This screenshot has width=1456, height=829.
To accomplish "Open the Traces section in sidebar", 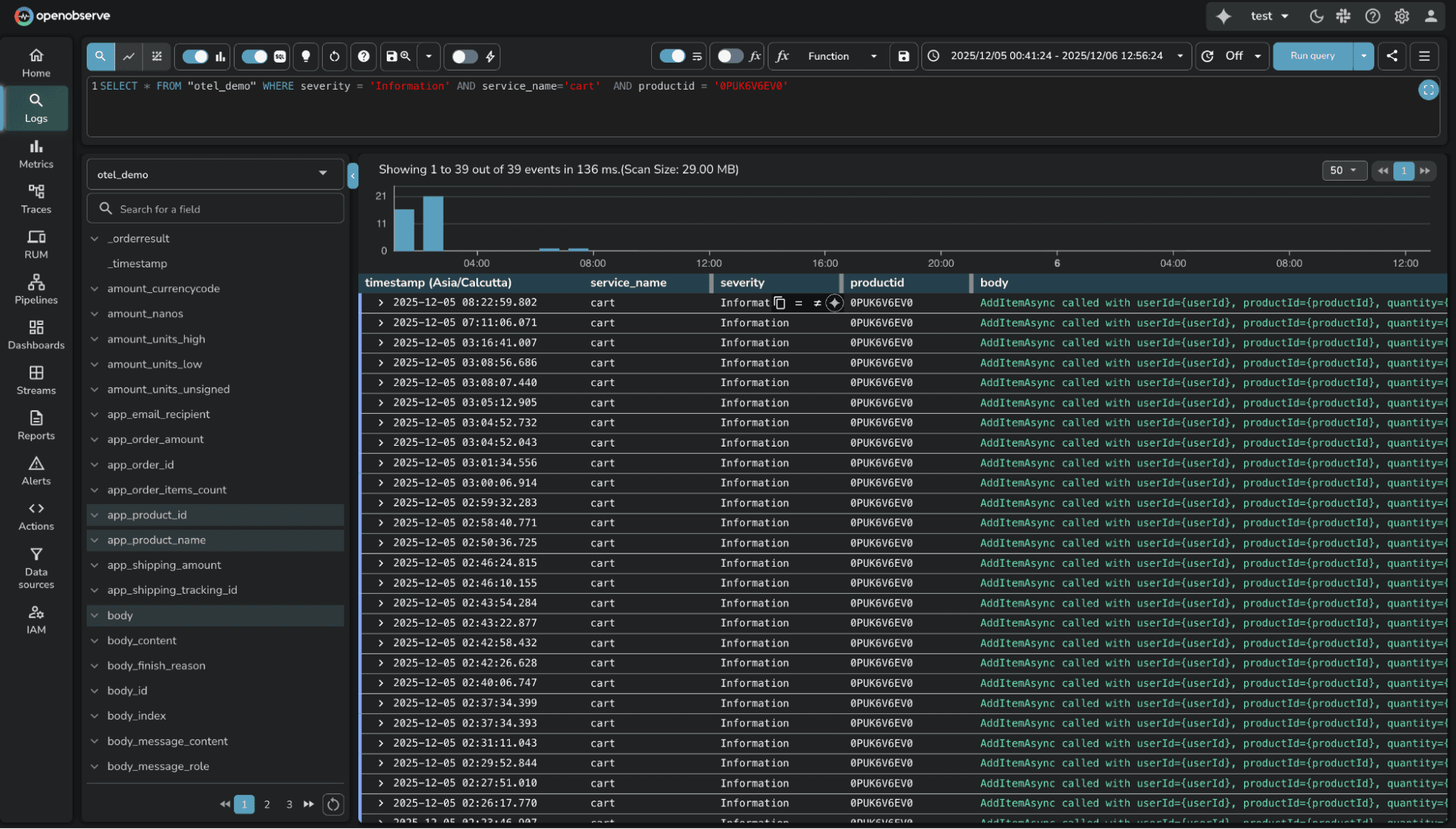I will (36, 198).
